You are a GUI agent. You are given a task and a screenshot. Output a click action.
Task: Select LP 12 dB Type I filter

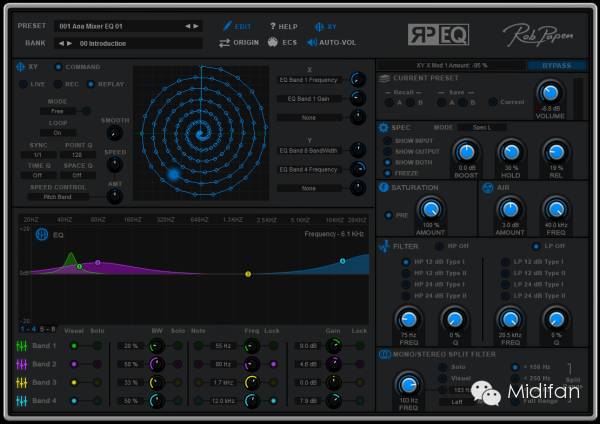[505, 262]
